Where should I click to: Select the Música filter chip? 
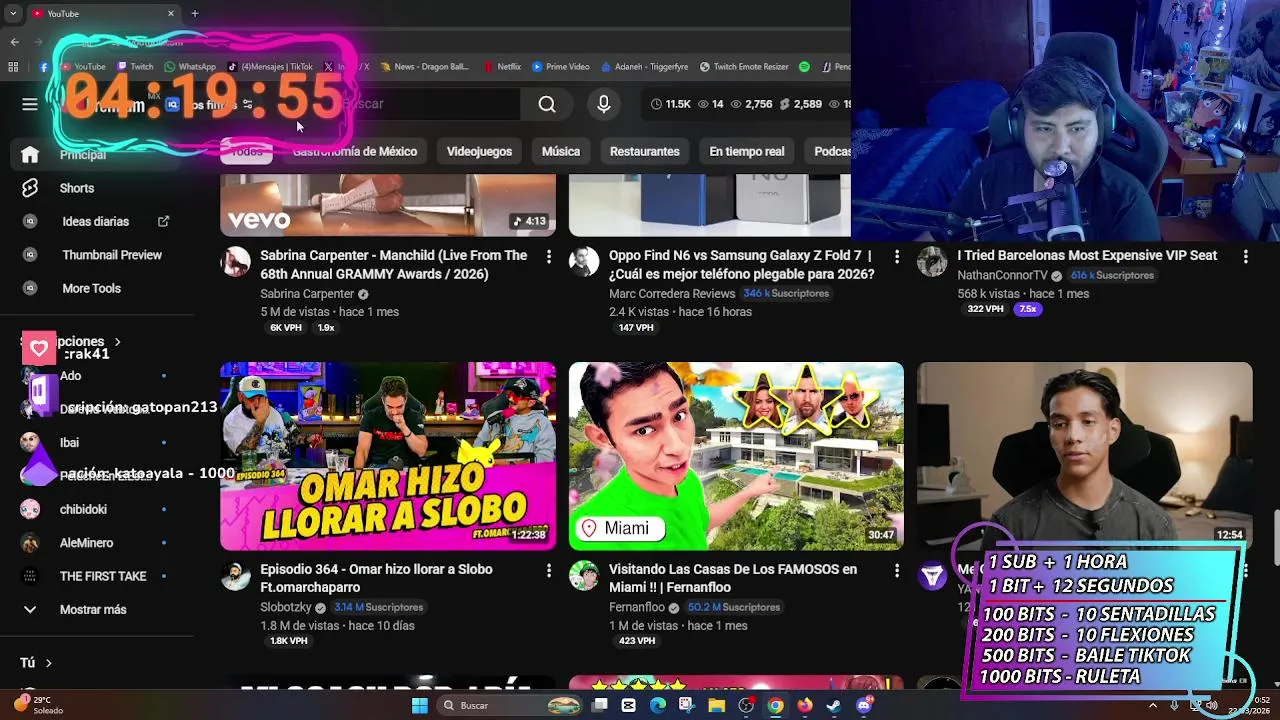point(561,151)
